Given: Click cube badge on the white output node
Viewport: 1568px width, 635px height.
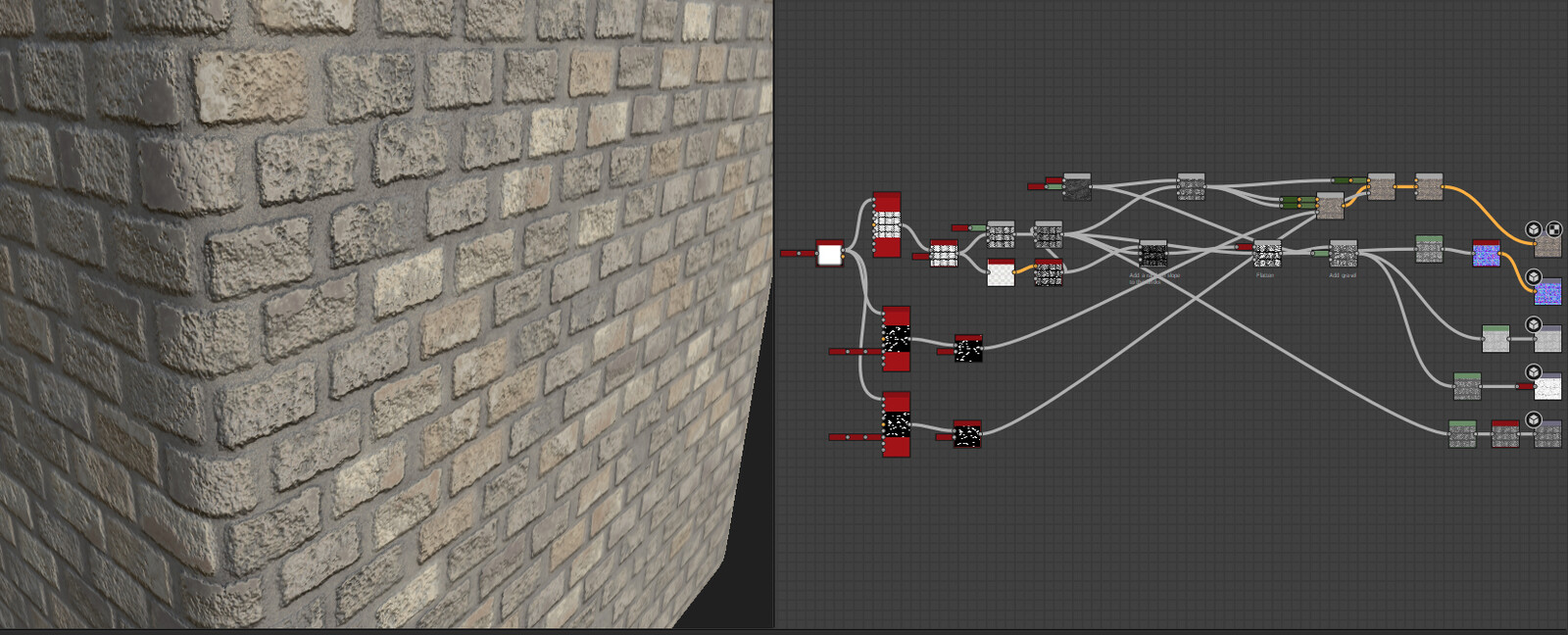Looking at the screenshot, I should tap(1534, 372).
